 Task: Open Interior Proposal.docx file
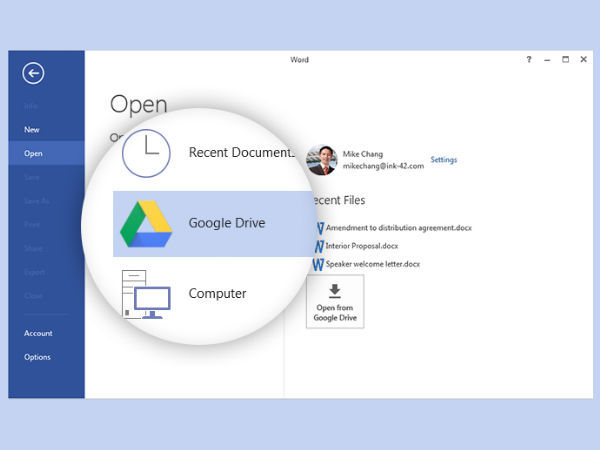(362, 246)
